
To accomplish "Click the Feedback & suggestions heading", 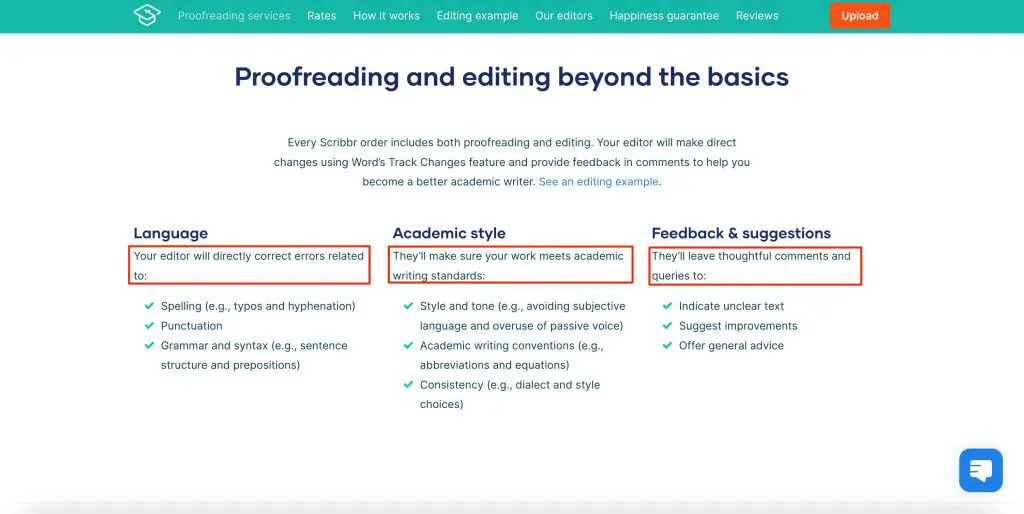I will click(741, 233).
